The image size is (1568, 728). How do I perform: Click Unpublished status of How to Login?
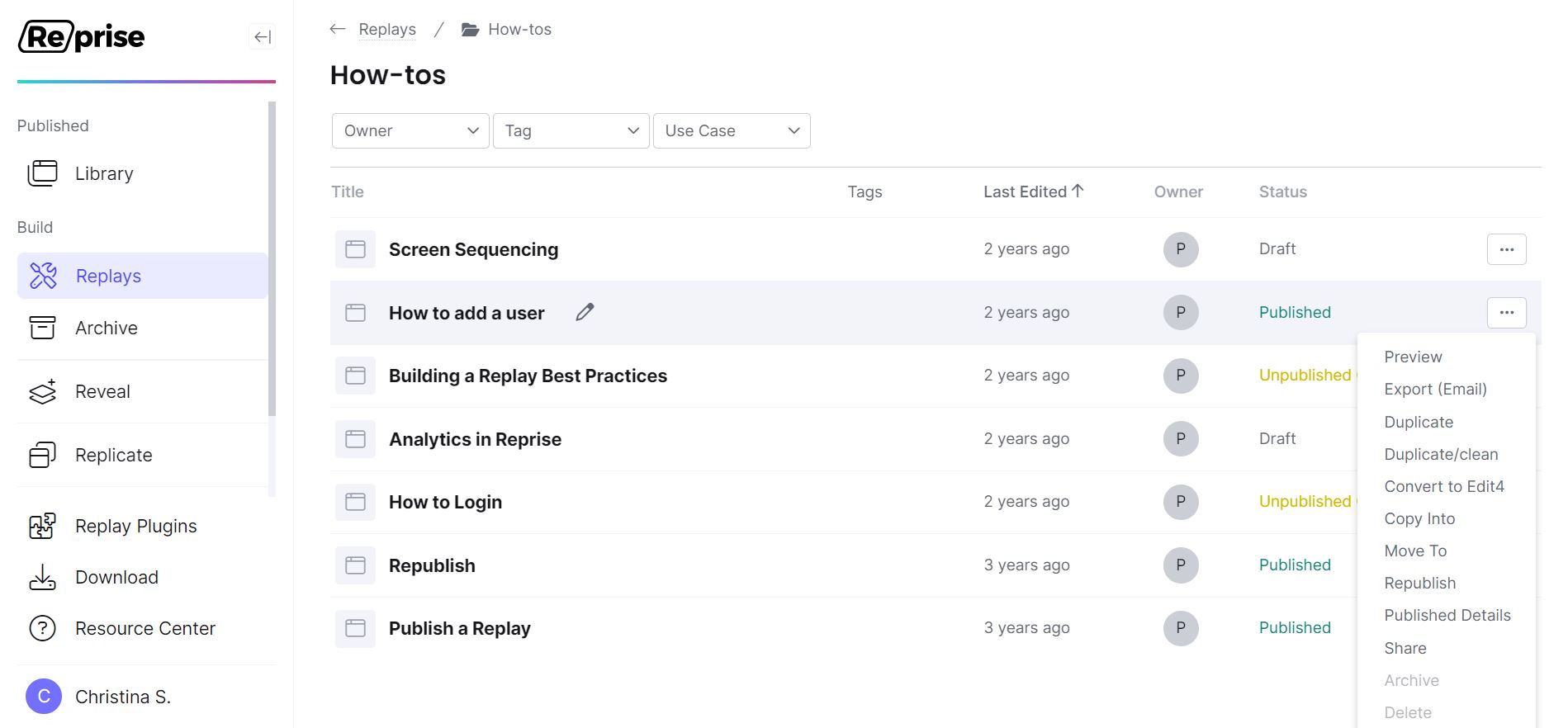pos(1305,501)
